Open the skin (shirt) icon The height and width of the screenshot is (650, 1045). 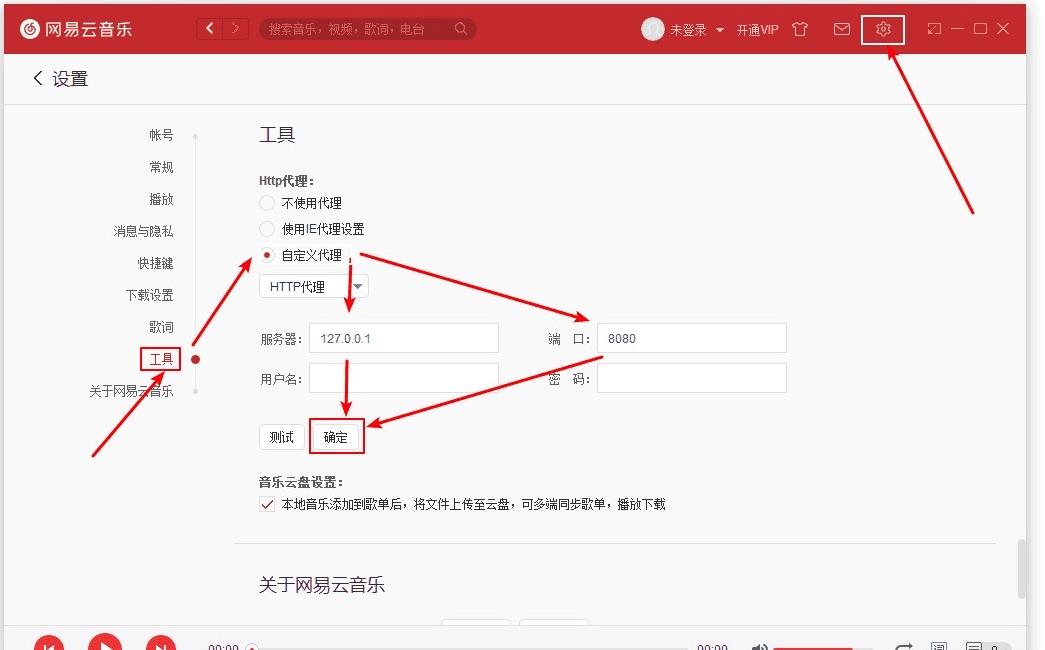pos(800,29)
